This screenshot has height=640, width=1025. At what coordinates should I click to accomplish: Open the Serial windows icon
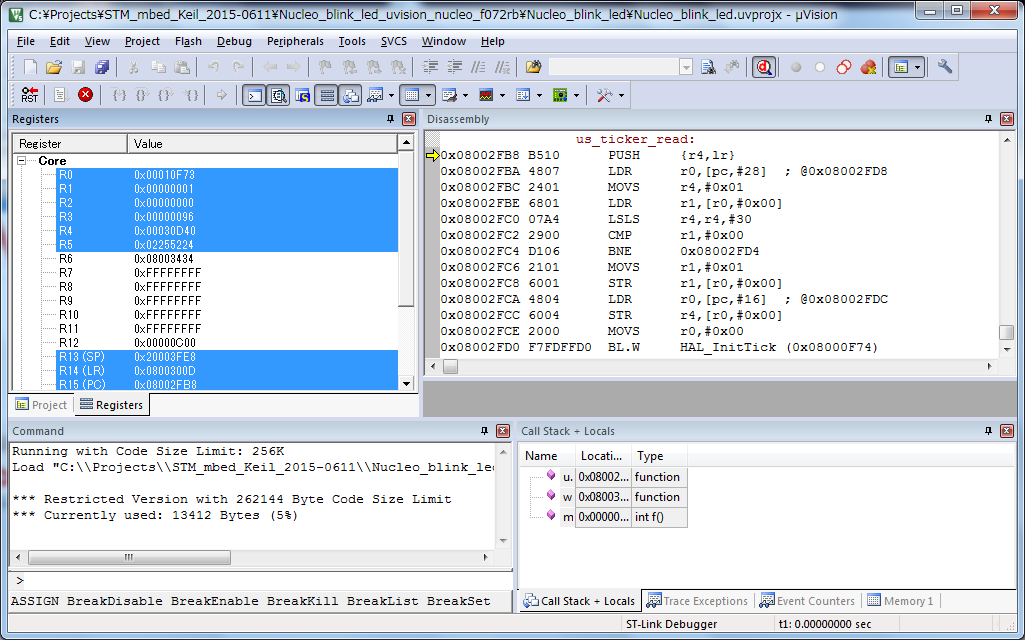pos(448,95)
